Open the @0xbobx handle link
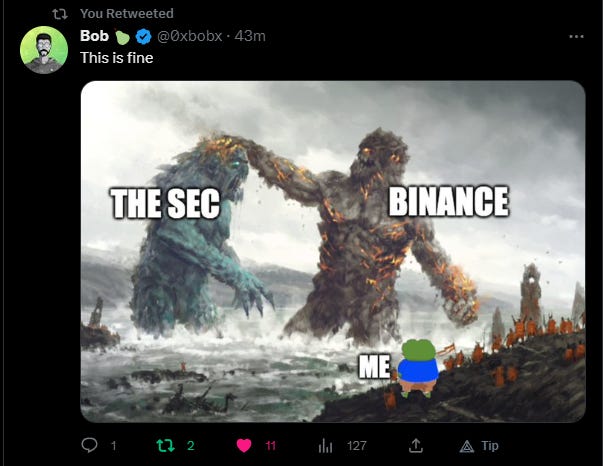603x466 pixels. click(x=189, y=36)
